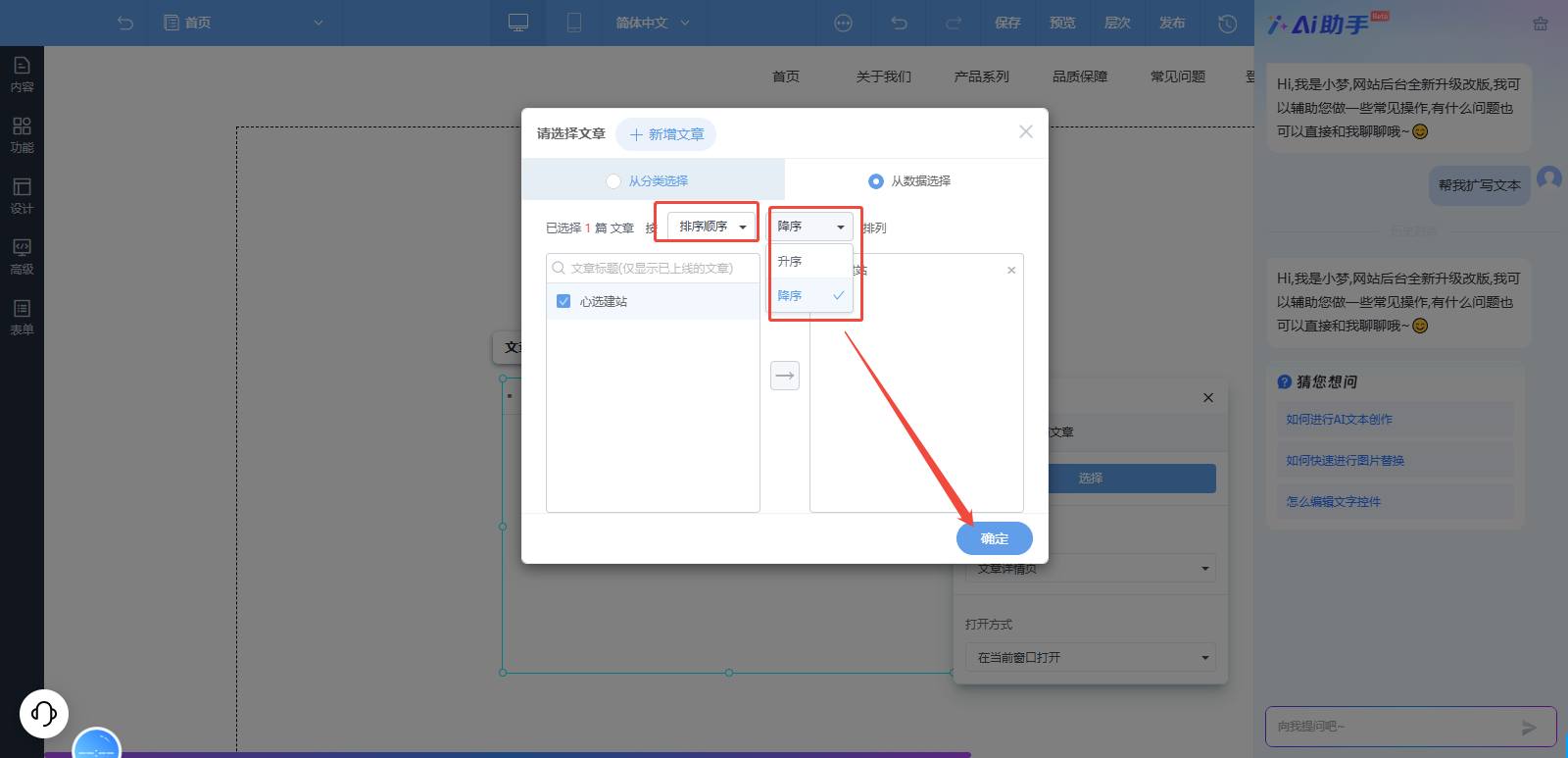Choose 升序 from the order list
Screen dimensions: 1568x758
(x=810, y=262)
